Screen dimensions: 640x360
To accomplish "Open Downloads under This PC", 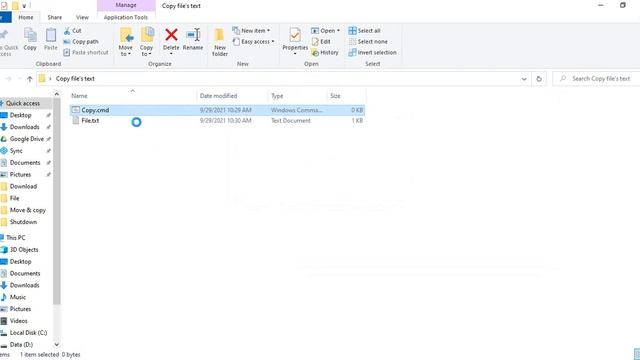I will coord(24,285).
